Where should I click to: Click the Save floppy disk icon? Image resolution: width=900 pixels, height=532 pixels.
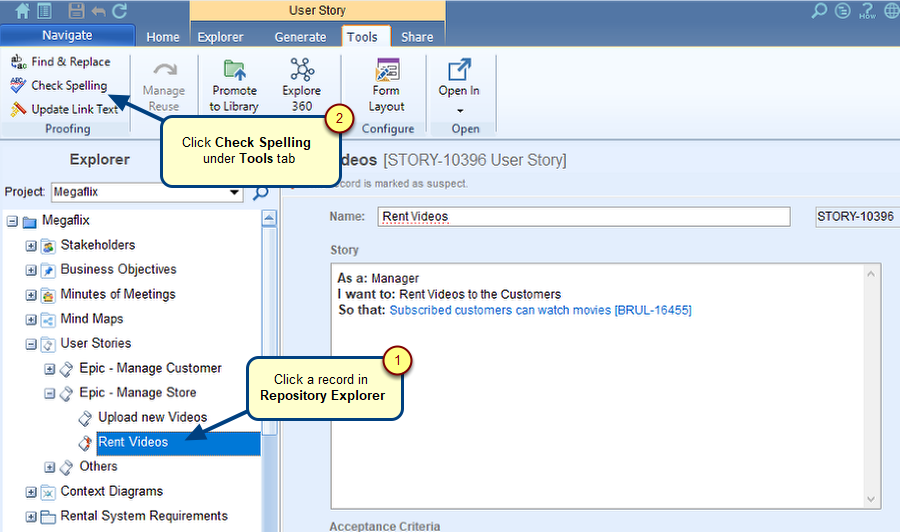pos(76,11)
